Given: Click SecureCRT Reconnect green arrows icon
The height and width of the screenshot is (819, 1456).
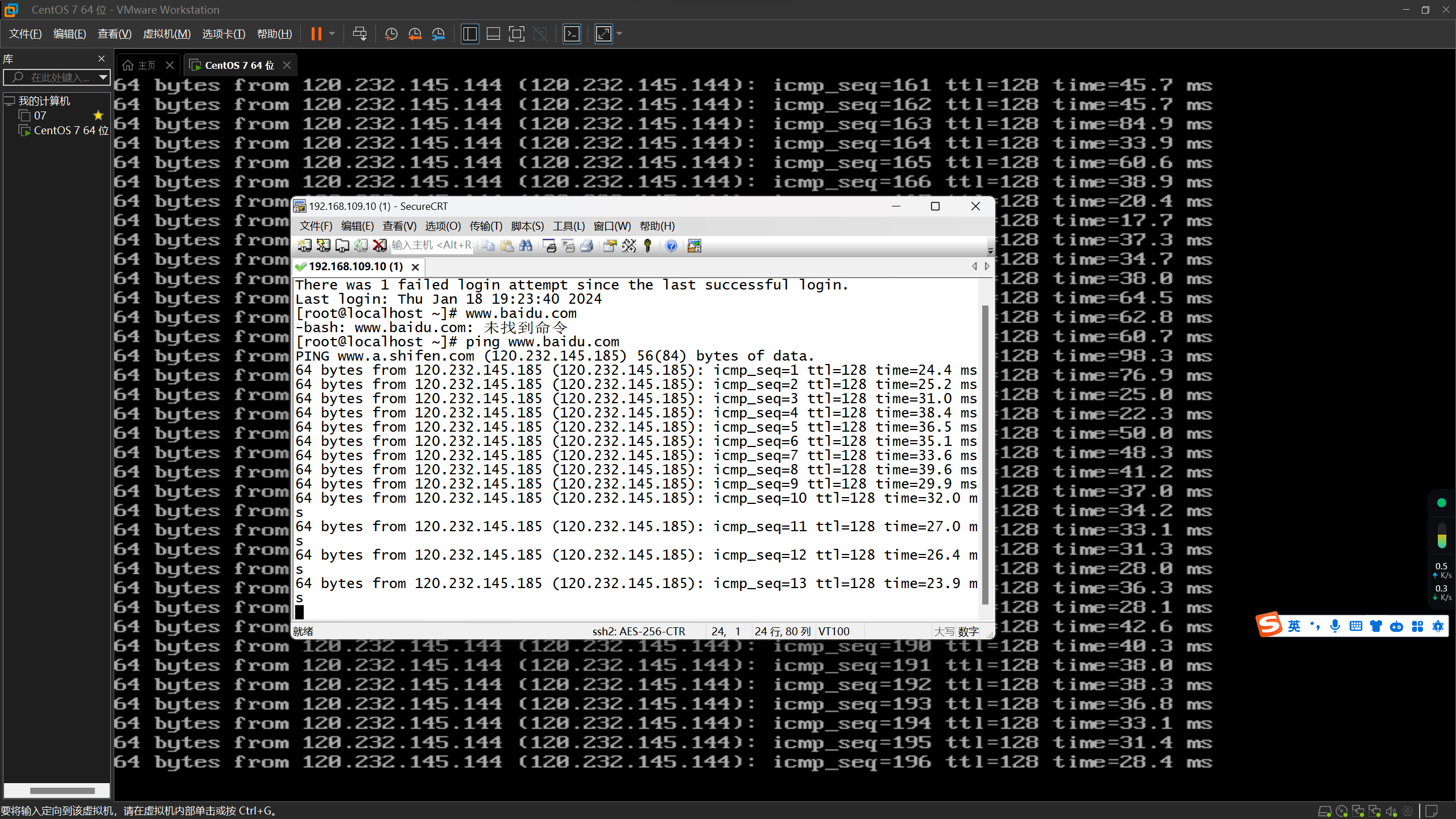Looking at the screenshot, I should (x=361, y=246).
